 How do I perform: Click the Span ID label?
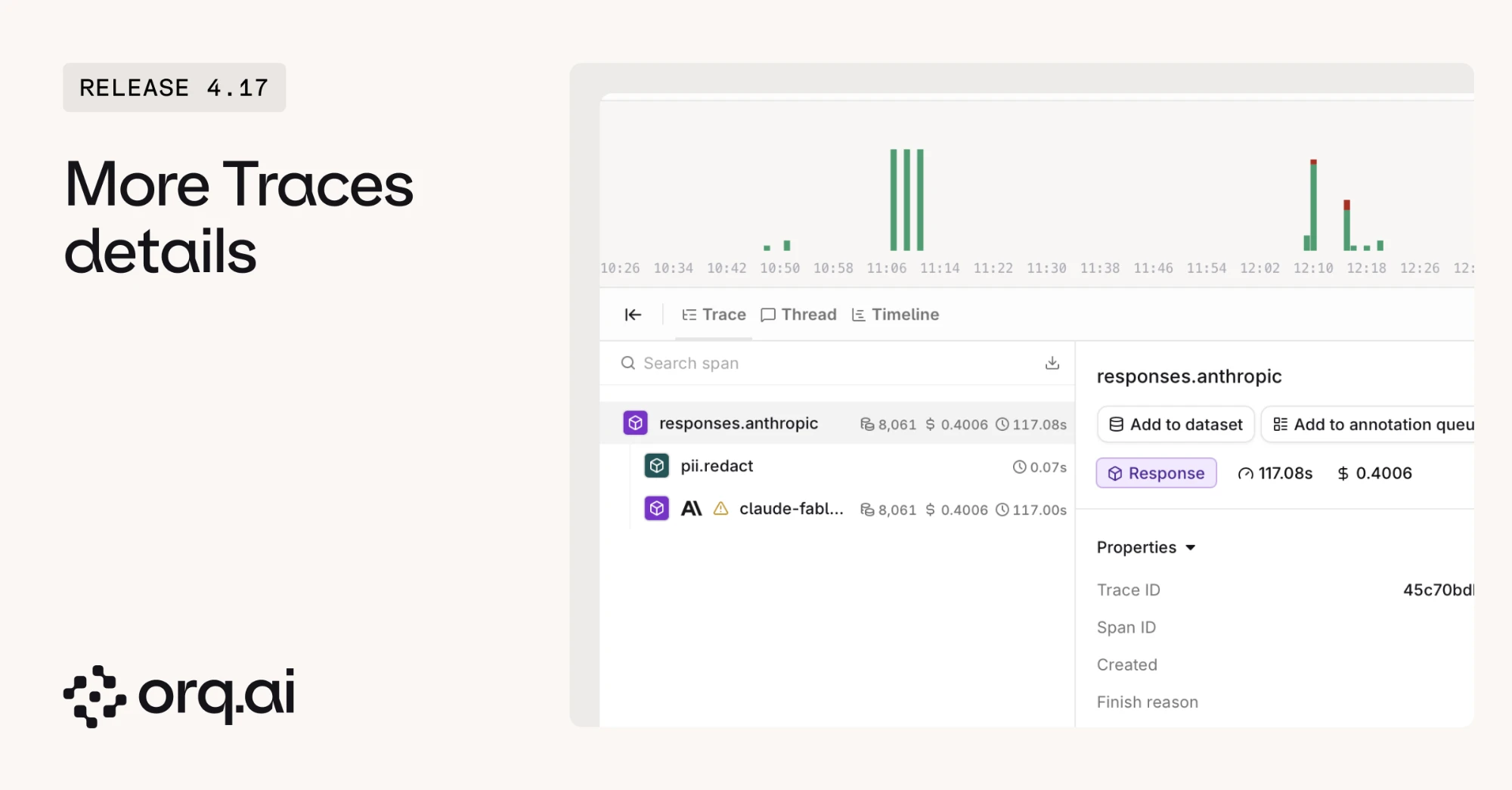[x=1126, y=627]
